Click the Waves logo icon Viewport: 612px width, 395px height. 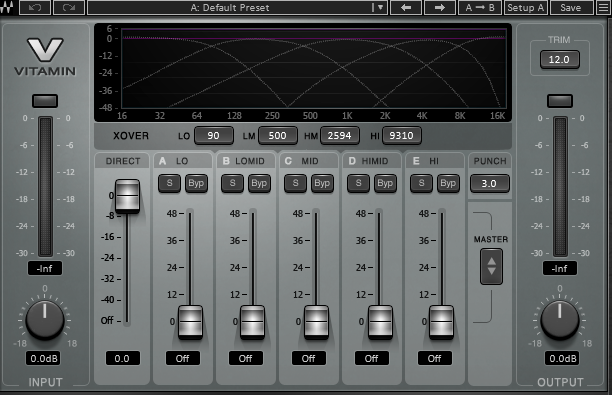(7, 7)
